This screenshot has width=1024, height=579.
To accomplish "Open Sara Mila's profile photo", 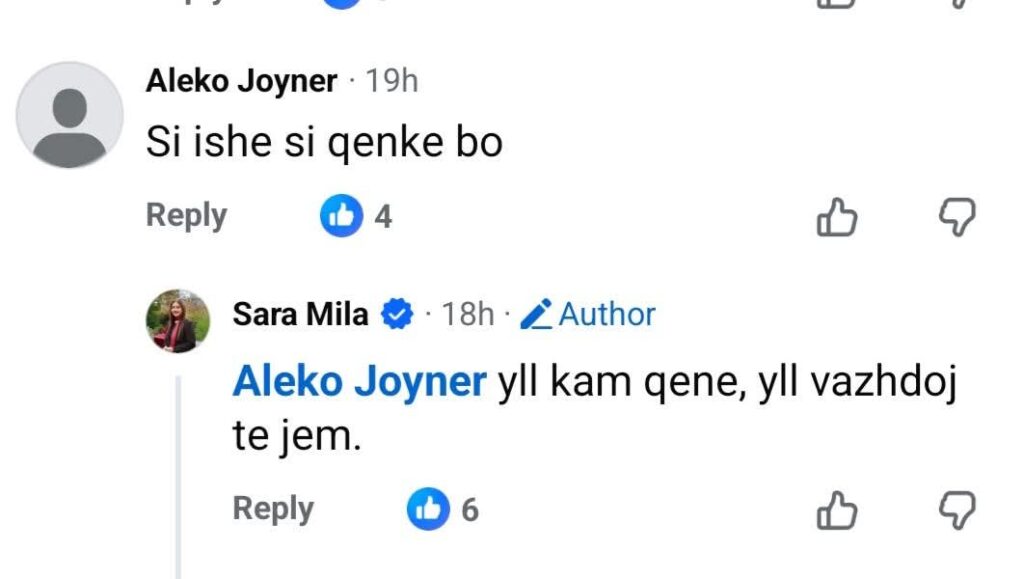I will pyautogui.click(x=177, y=321).
